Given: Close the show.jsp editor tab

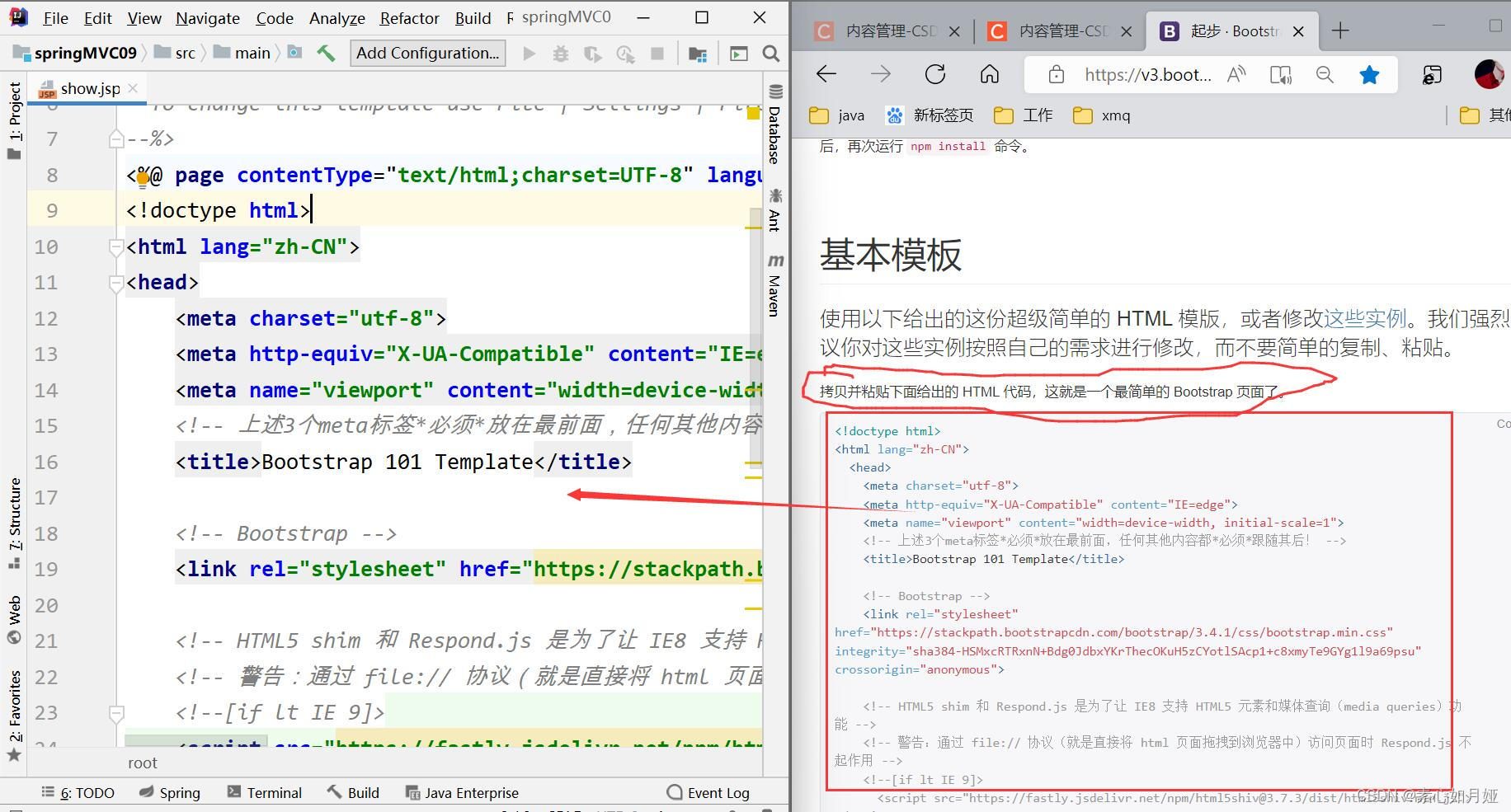Looking at the screenshot, I should (133, 87).
